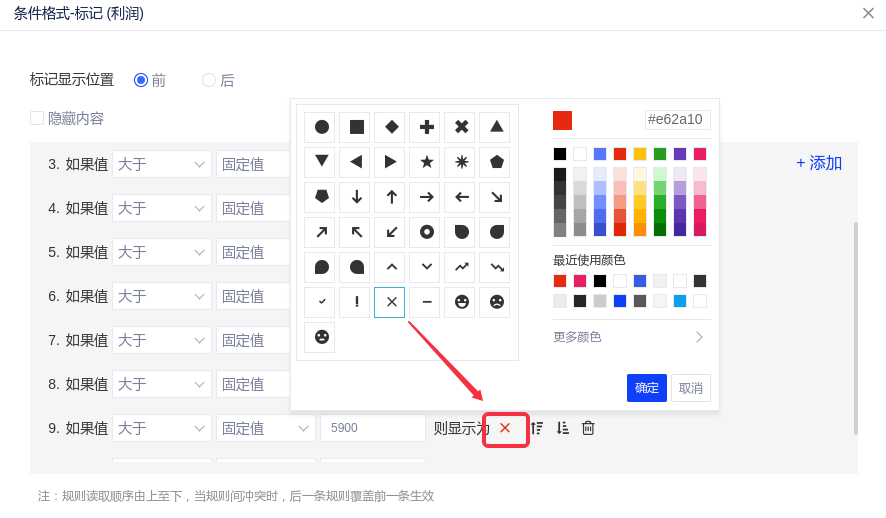The height and width of the screenshot is (518, 886).
Task: Select the plus cross shape icon
Action: [x=427, y=127]
